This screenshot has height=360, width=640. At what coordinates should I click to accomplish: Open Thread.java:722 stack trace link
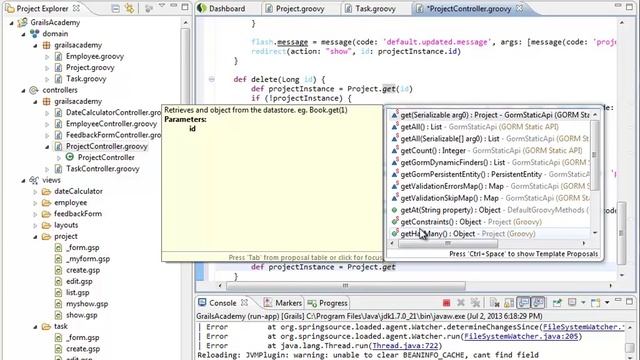[405, 346]
